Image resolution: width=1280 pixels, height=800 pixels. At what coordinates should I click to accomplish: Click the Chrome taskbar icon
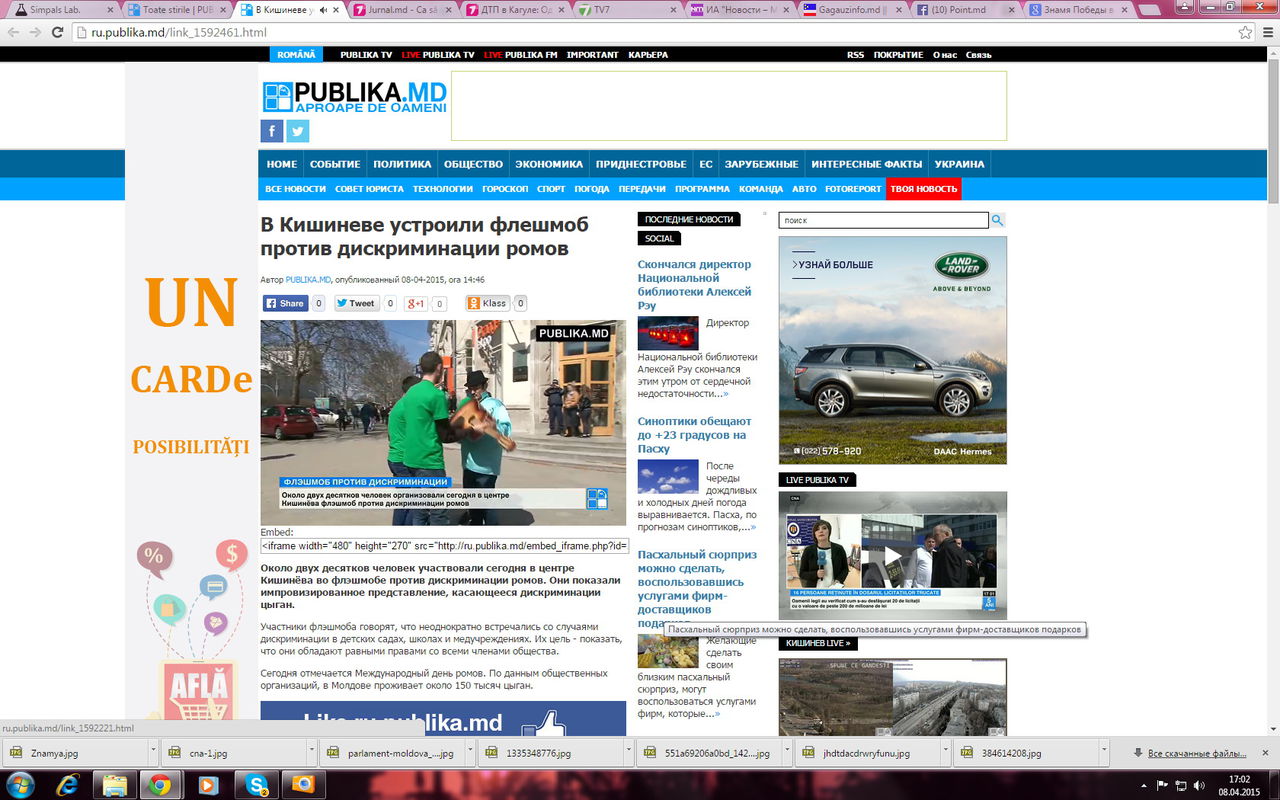point(159,784)
